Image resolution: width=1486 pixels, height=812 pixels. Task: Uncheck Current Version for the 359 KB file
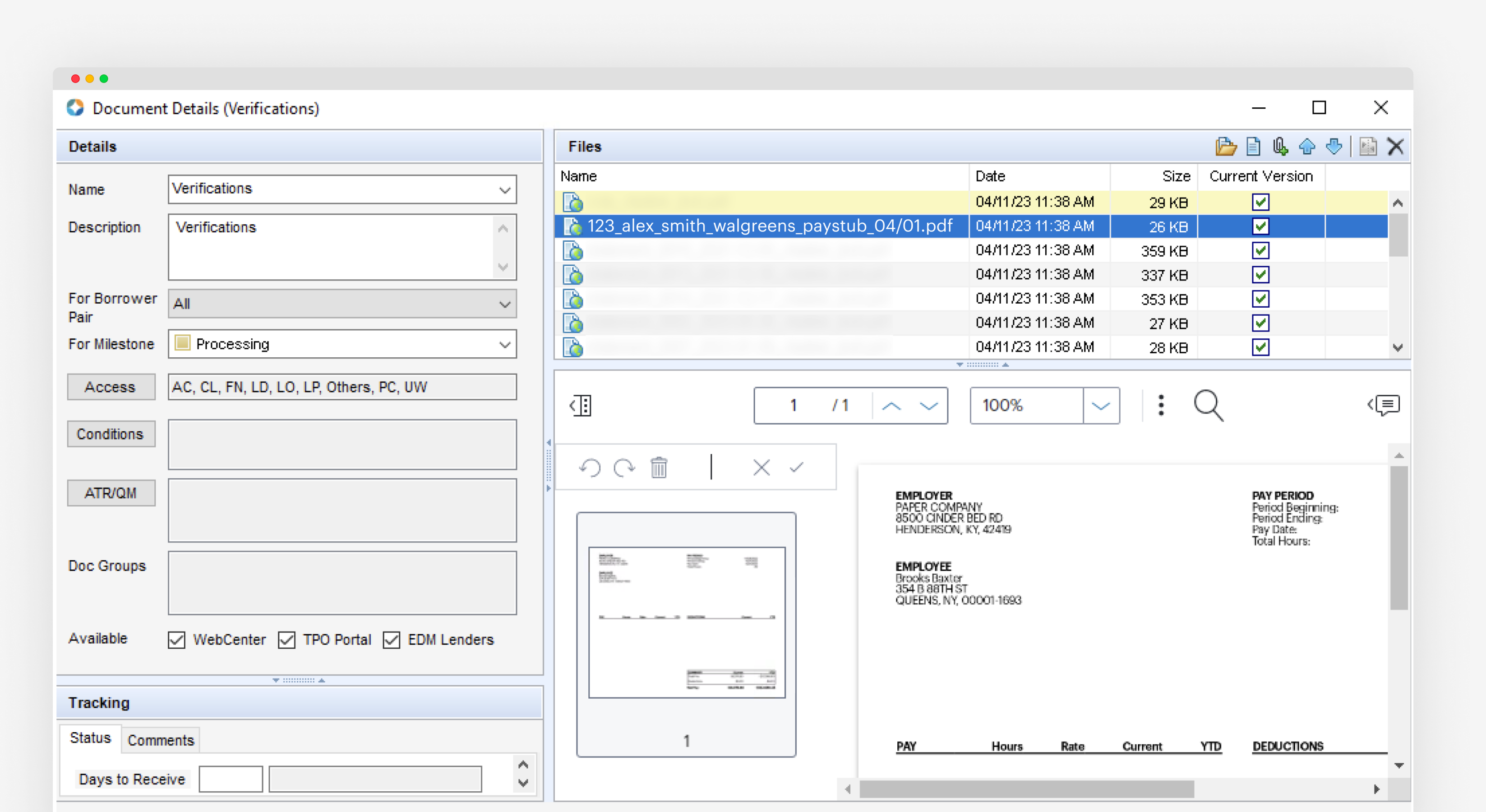[1260, 250]
